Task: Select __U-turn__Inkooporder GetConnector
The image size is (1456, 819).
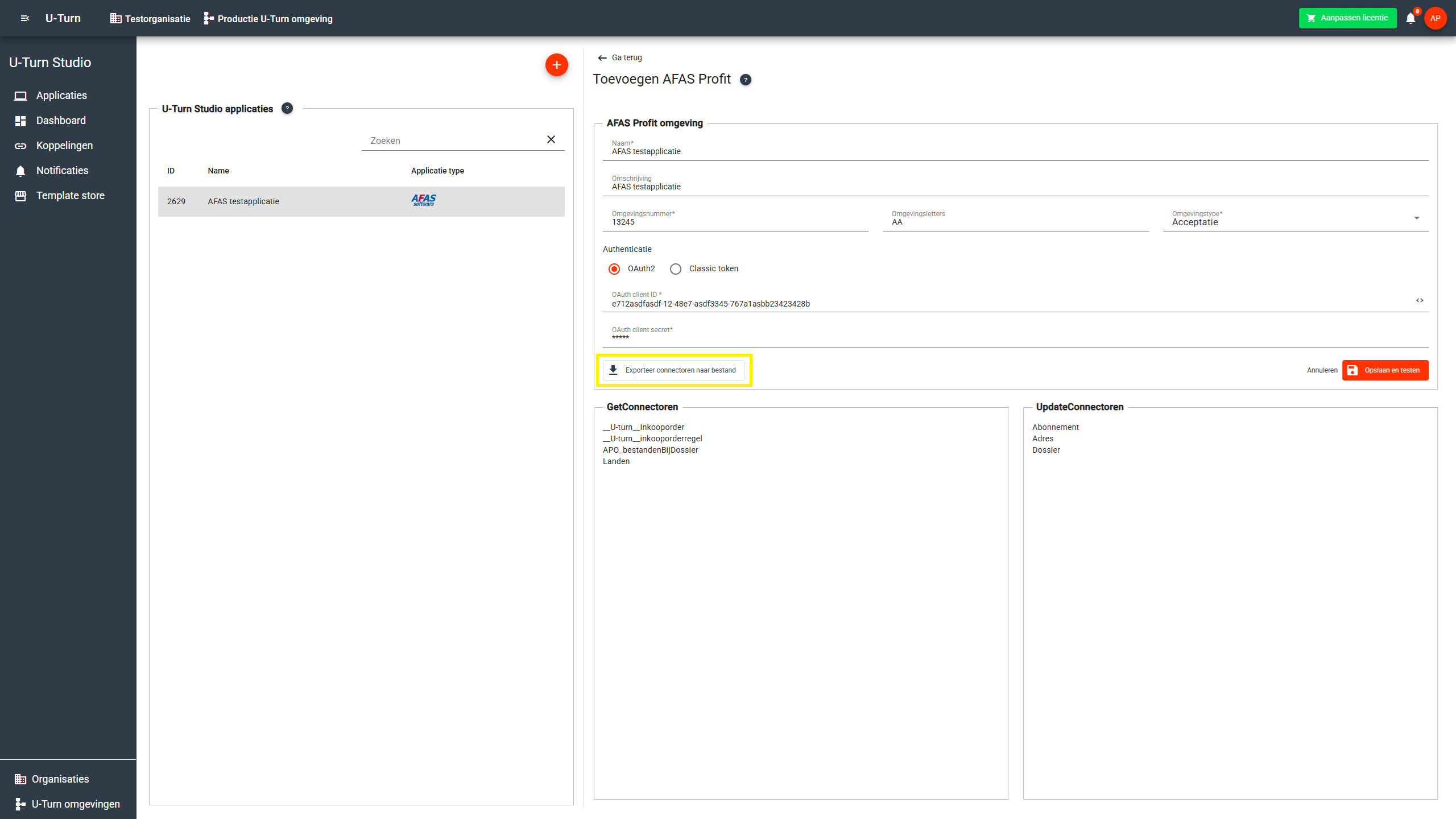Action: pyautogui.click(x=643, y=427)
